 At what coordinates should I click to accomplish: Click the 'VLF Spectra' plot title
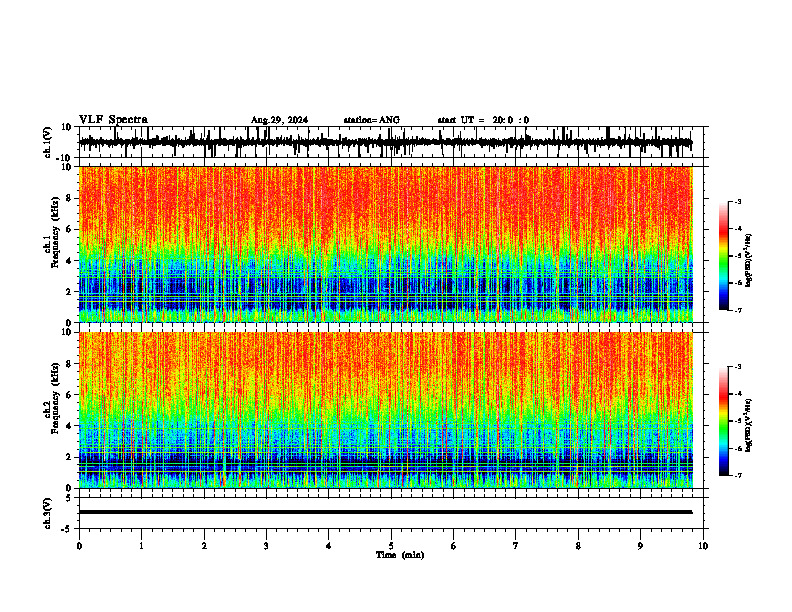[113, 120]
